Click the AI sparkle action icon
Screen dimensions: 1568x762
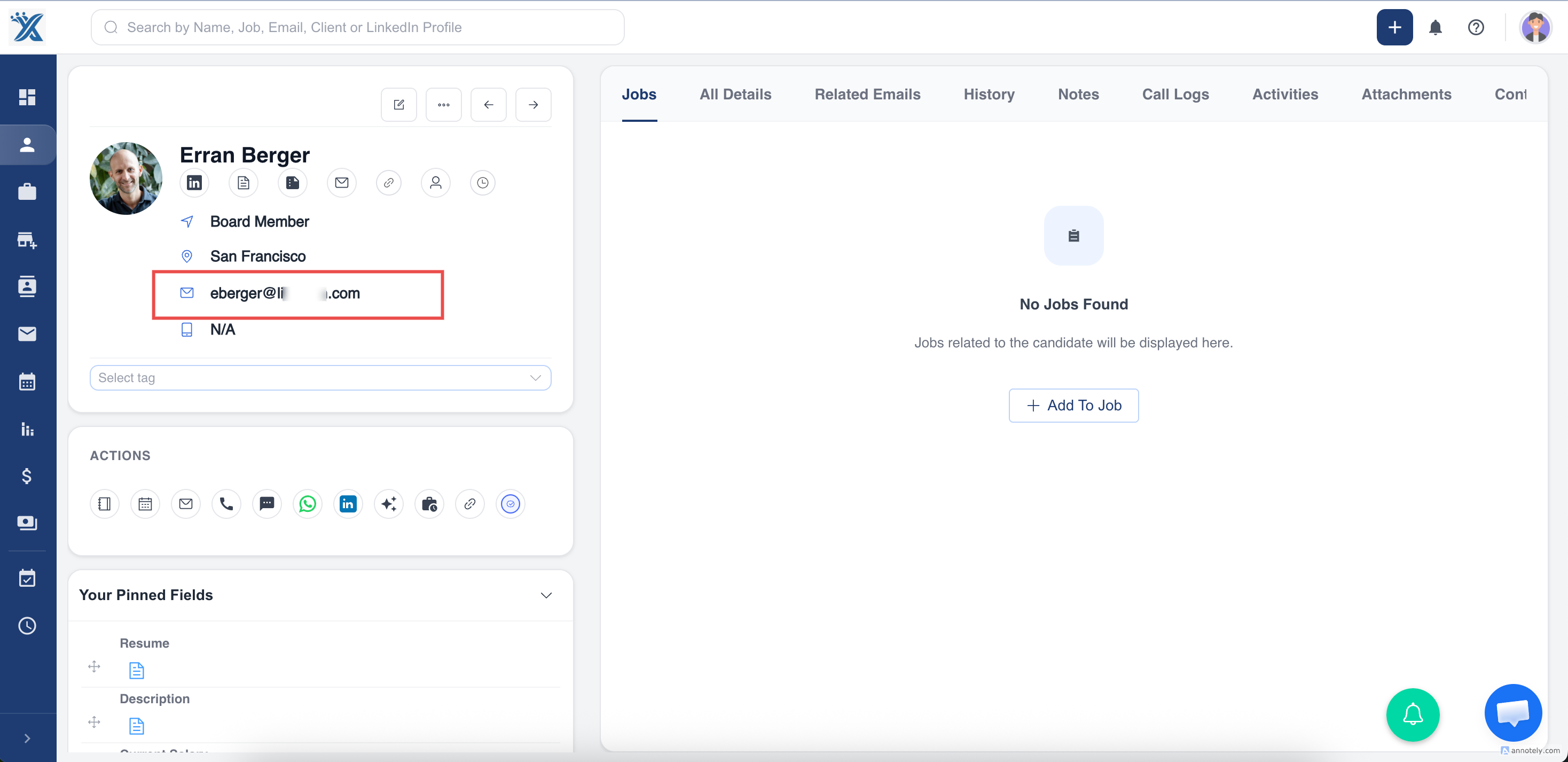click(388, 504)
